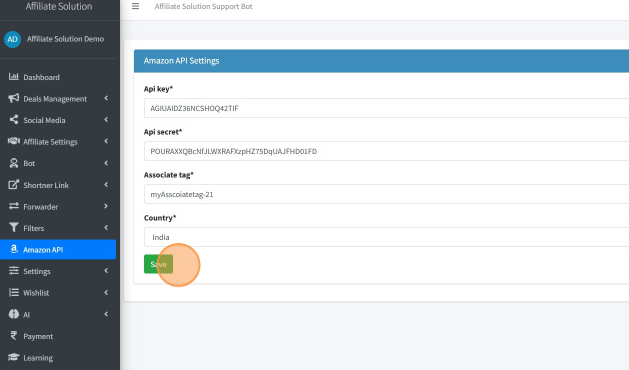
Task: Expand Deals Management submenu chevron
Action: [x=106, y=98]
